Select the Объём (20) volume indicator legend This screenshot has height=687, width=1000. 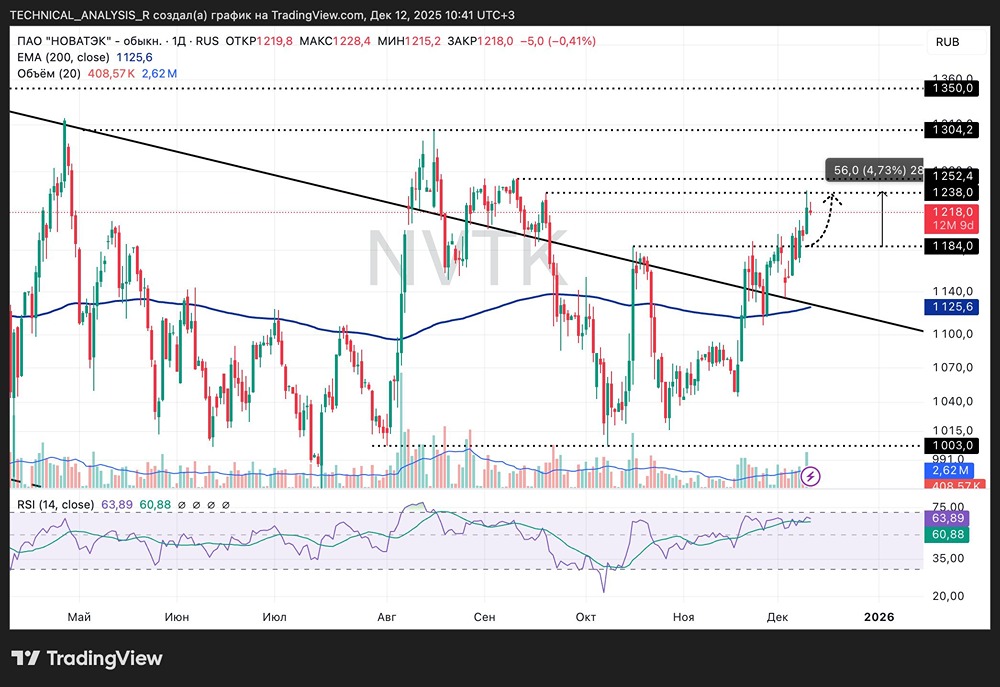click(47, 74)
